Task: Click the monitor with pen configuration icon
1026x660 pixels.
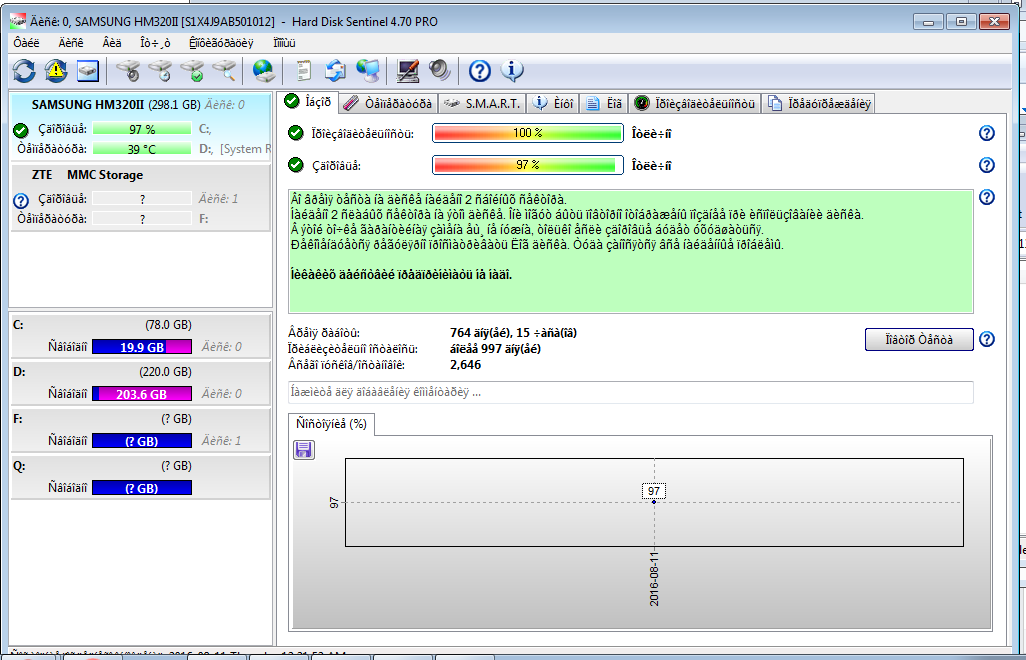Action: point(407,70)
